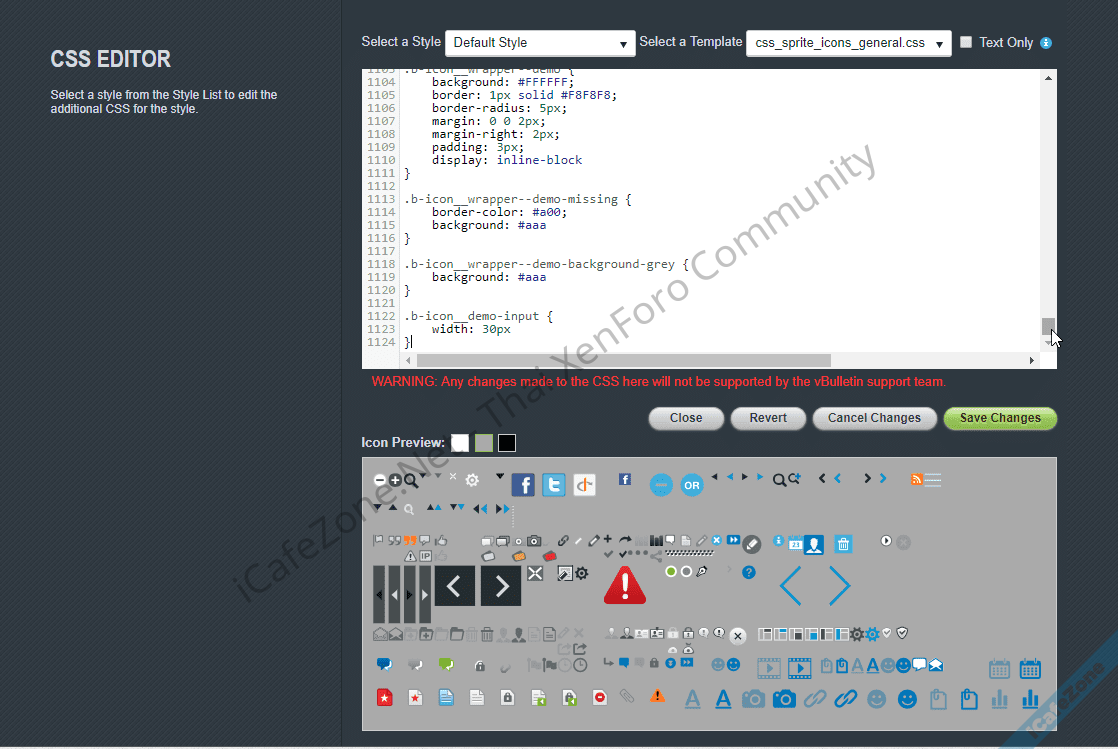Click the blue info icon beside Text Only
1118x749 pixels.
click(x=1046, y=43)
